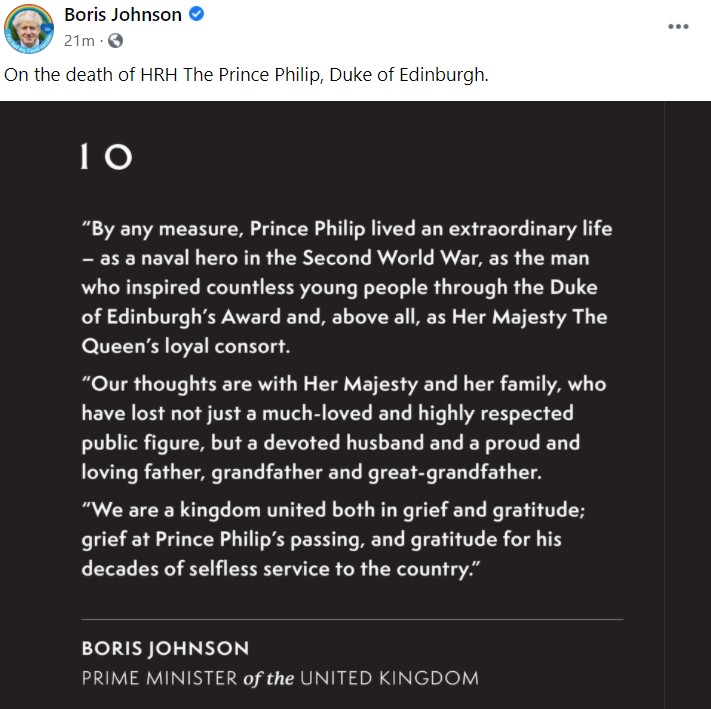Click the blue verified badge
The image size is (711, 709).
[x=196, y=14]
